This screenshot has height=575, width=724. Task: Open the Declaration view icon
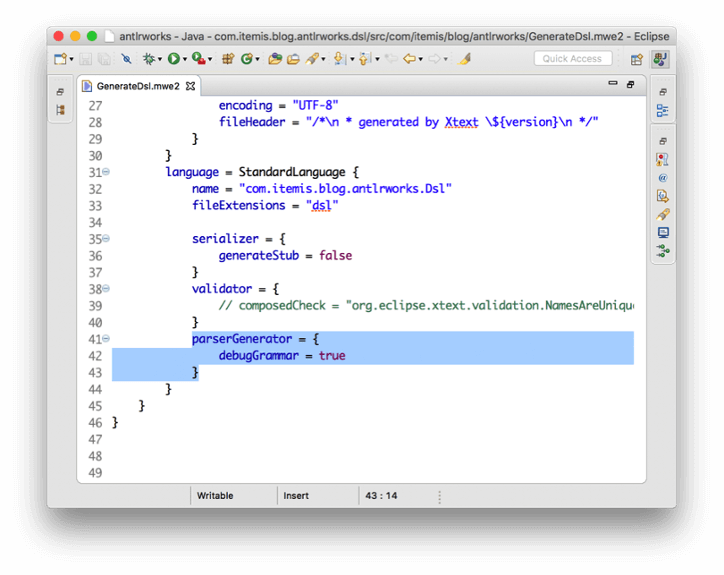pyautogui.click(x=663, y=196)
